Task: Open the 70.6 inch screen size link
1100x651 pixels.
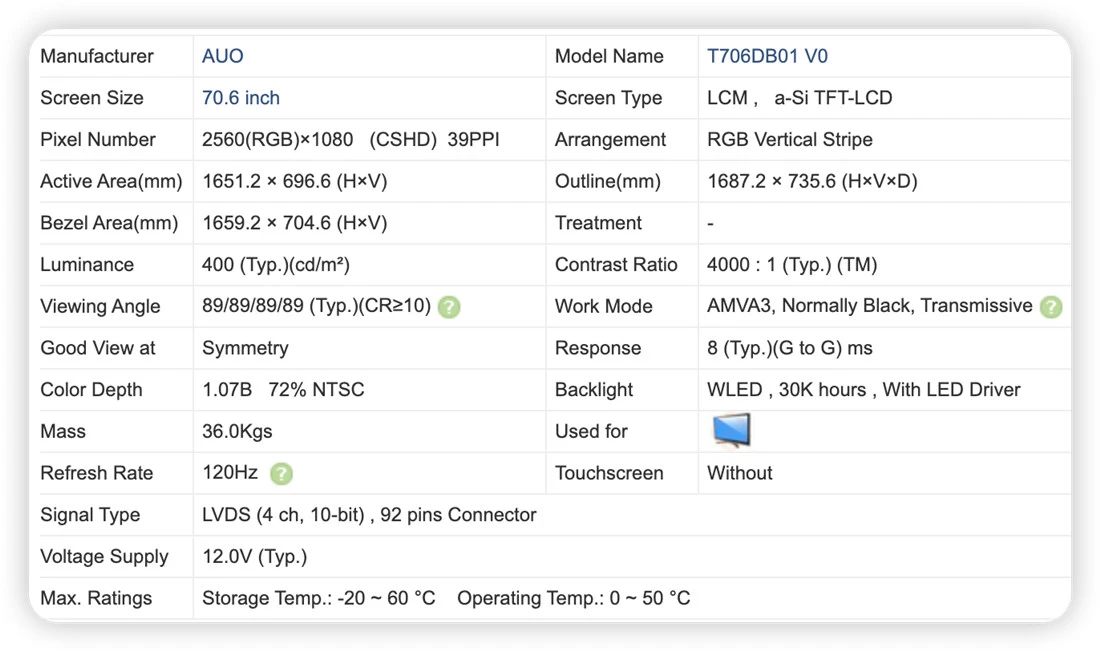Action: pyautogui.click(x=241, y=98)
